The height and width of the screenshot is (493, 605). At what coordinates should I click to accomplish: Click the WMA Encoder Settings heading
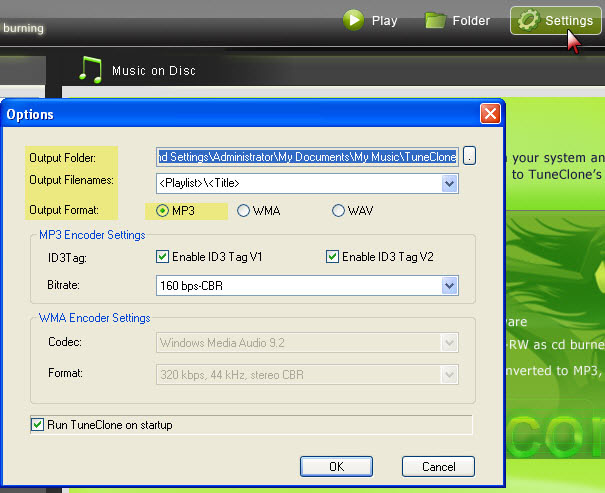pos(95,318)
